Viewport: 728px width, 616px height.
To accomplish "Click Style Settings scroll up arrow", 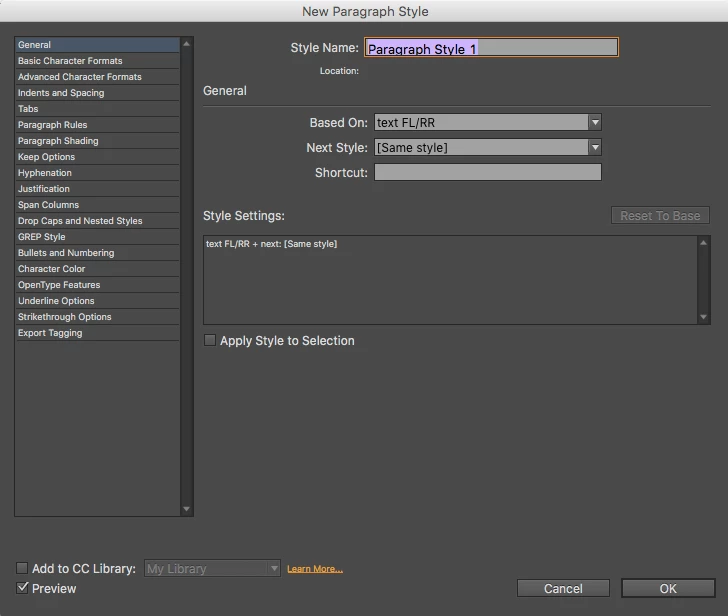I will [x=703, y=243].
